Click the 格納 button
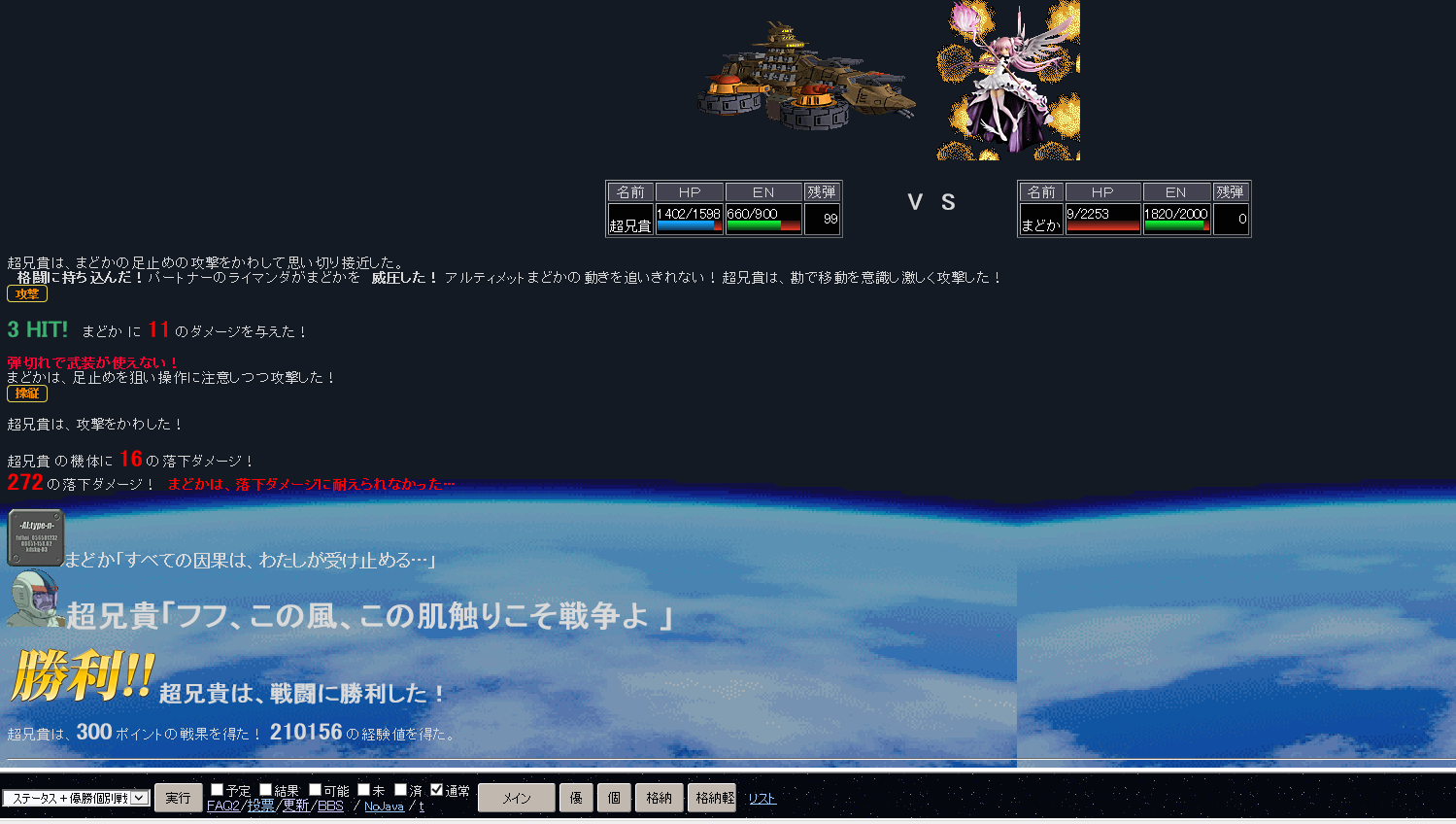1456x824 pixels. click(x=660, y=798)
